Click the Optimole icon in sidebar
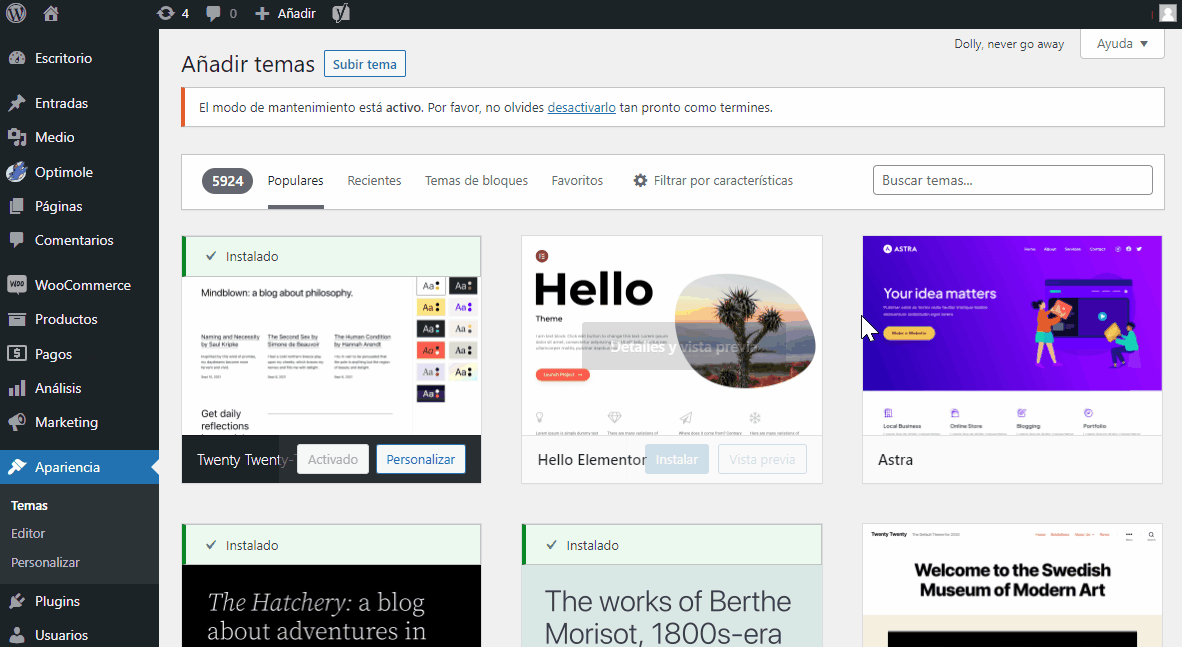1182x647 pixels. click(x=17, y=172)
